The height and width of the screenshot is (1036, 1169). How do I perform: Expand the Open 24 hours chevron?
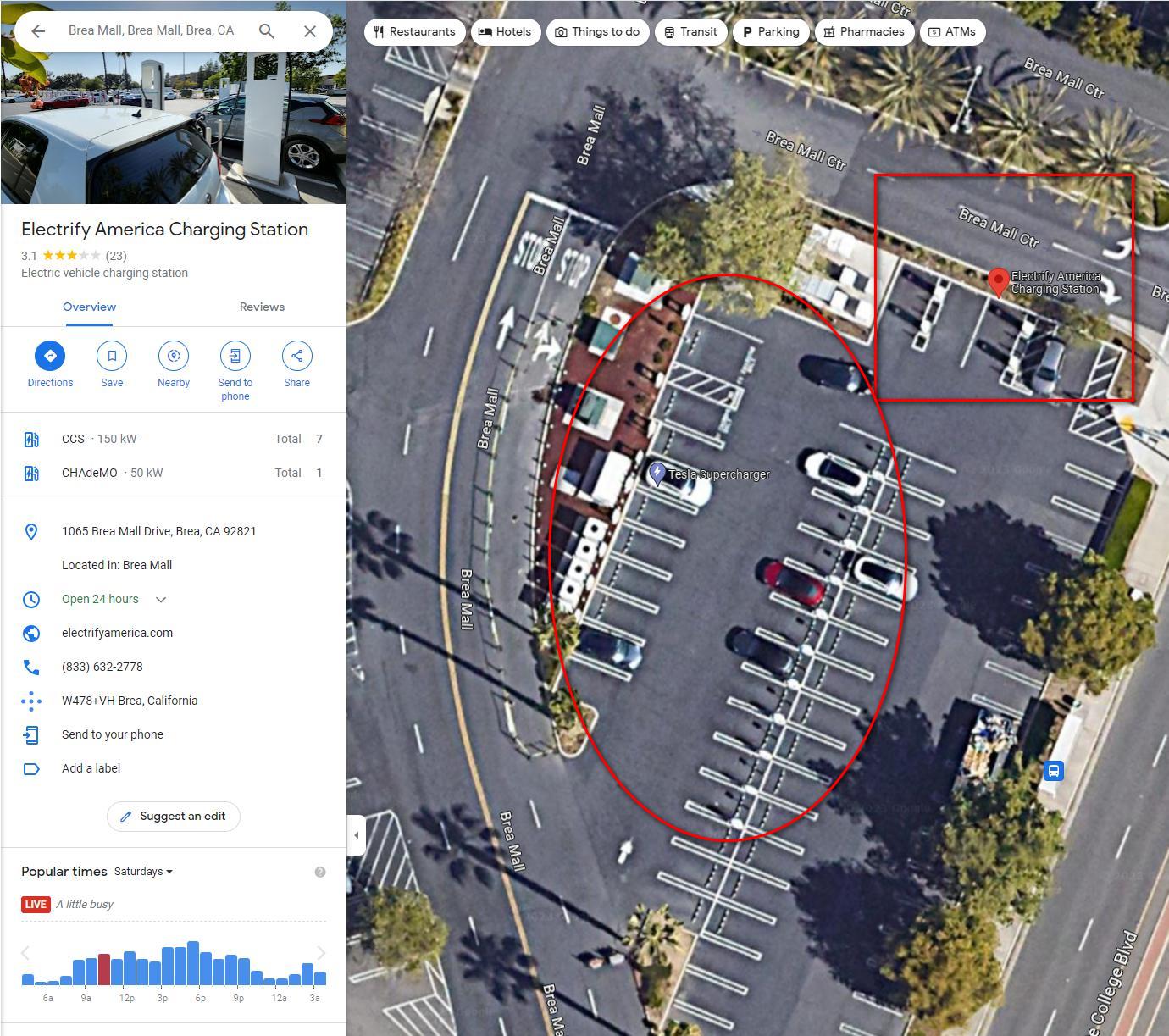(x=161, y=599)
